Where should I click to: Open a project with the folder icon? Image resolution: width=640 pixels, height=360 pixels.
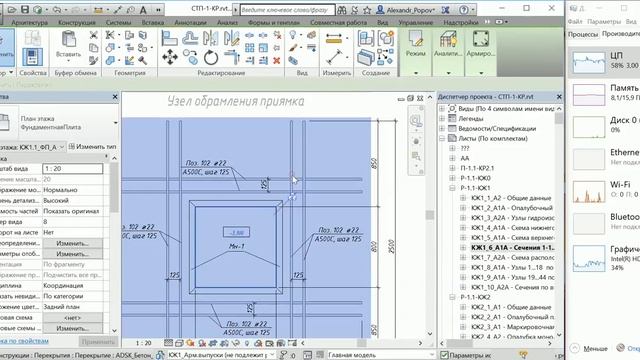click(12, 9)
